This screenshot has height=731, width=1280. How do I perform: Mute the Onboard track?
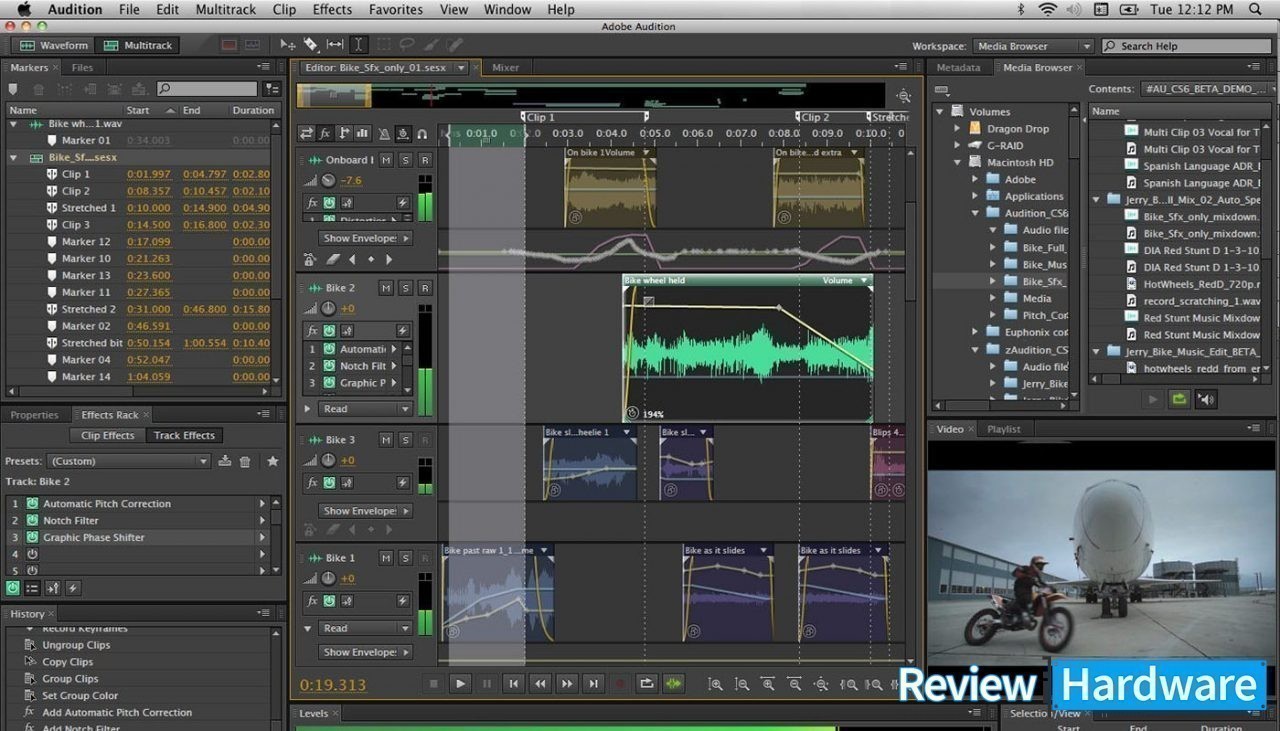tap(386, 160)
